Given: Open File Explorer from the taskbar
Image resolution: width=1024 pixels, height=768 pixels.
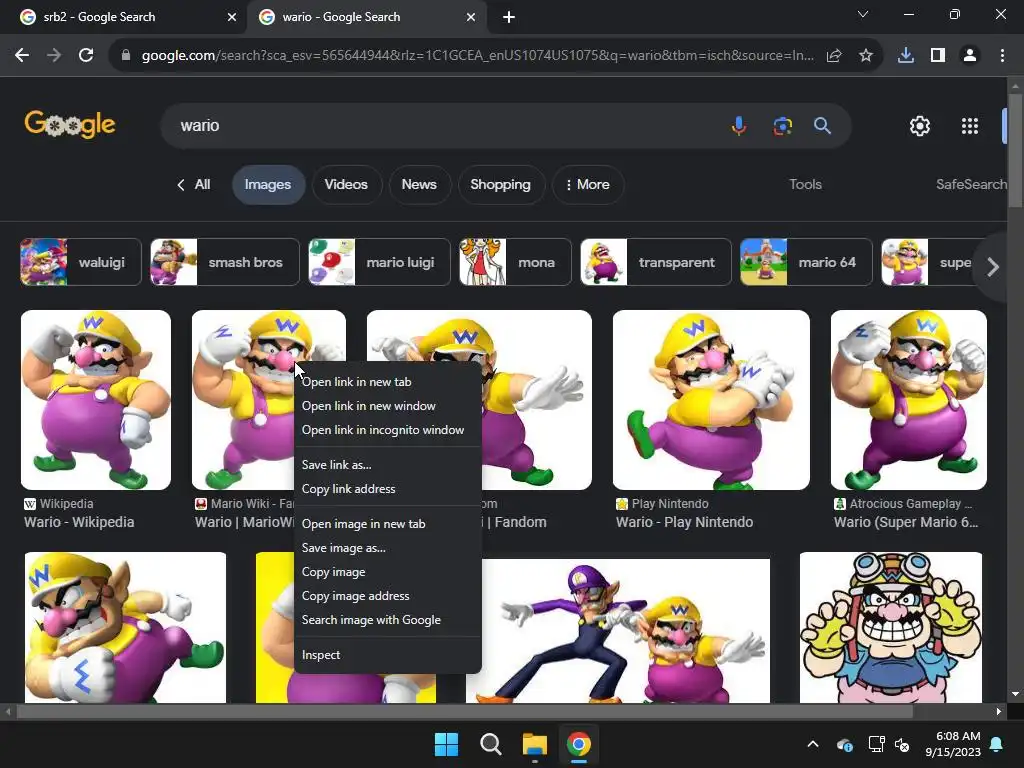Looking at the screenshot, I should coord(534,744).
